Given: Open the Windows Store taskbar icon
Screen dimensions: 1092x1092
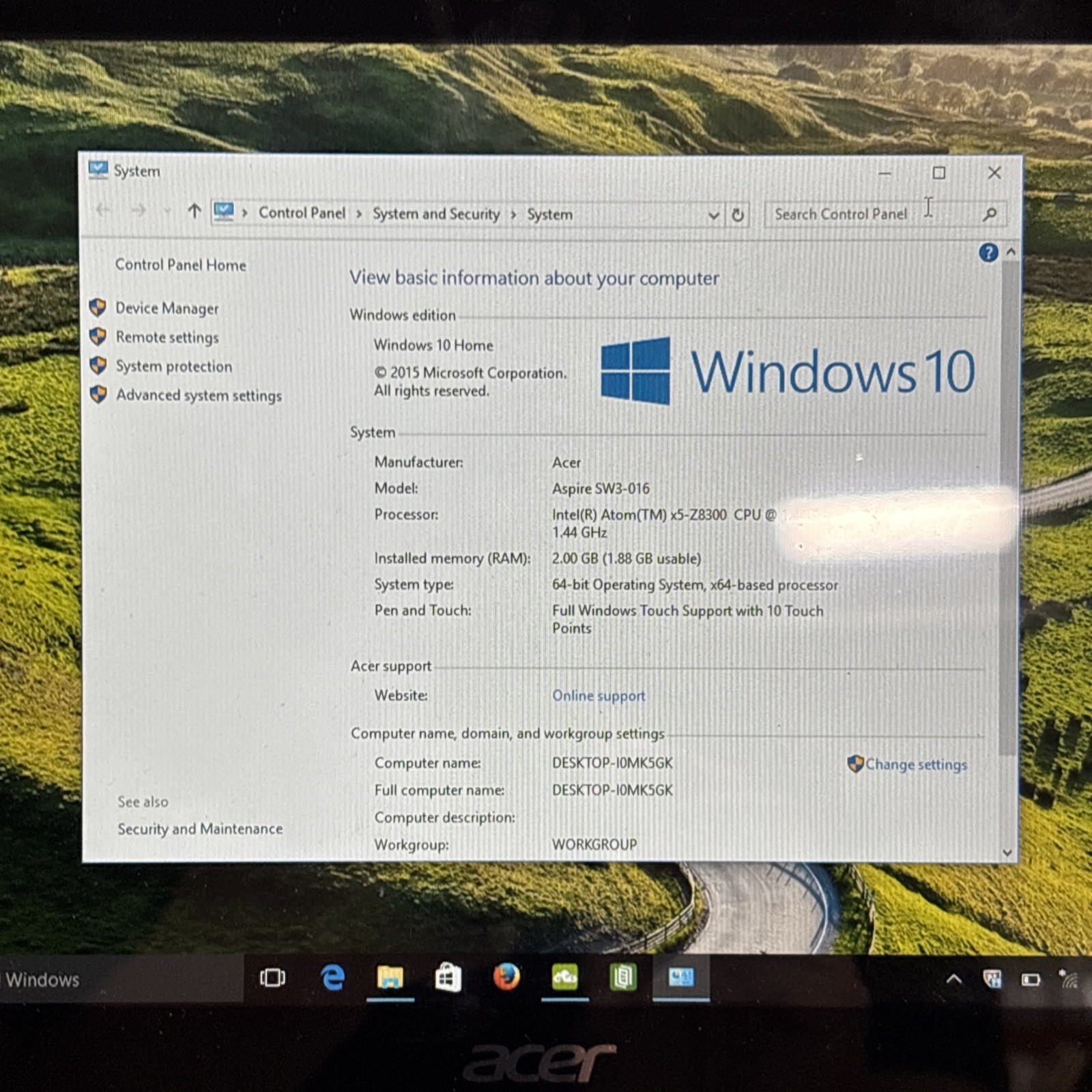Looking at the screenshot, I should [x=448, y=978].
